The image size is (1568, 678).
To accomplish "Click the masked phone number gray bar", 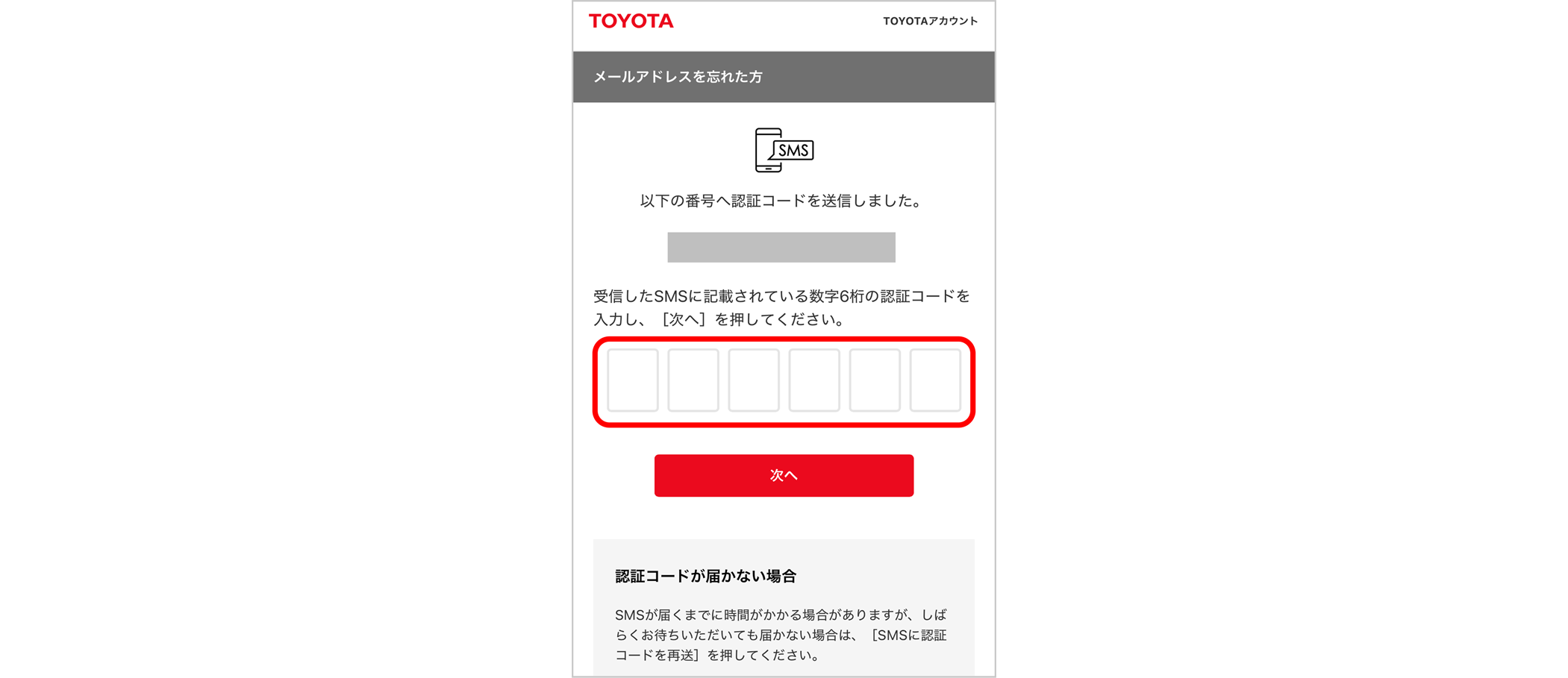I will click(x=781, y=247).
